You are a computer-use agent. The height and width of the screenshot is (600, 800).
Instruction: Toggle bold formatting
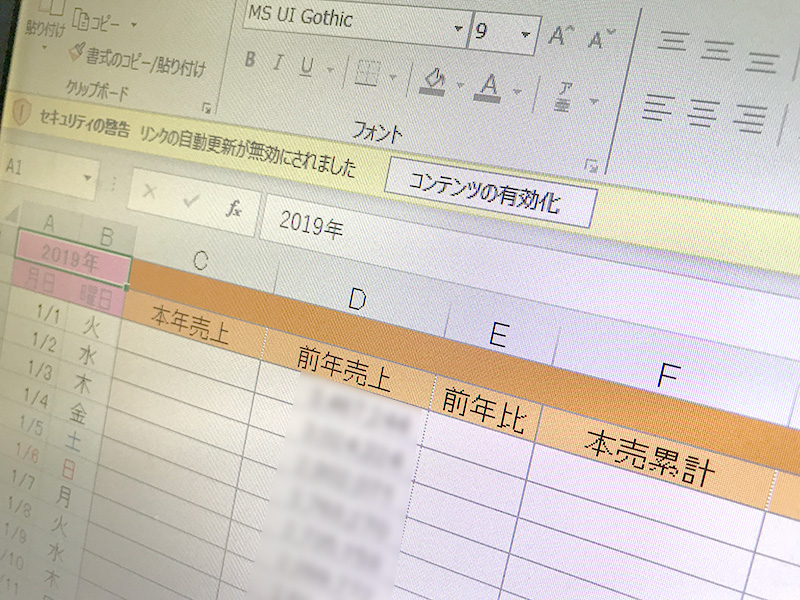click(250, 59)
